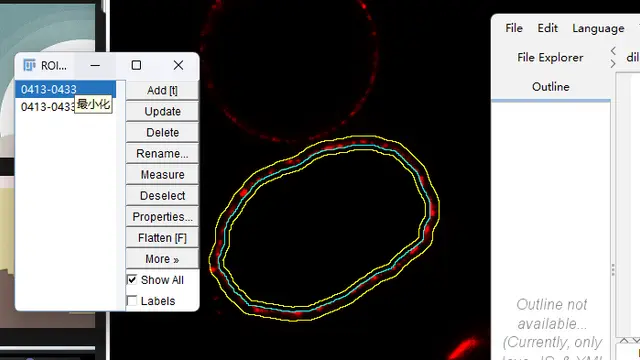Open the File menu in script editor
The image size is (640, 360).
click(514, 28)
